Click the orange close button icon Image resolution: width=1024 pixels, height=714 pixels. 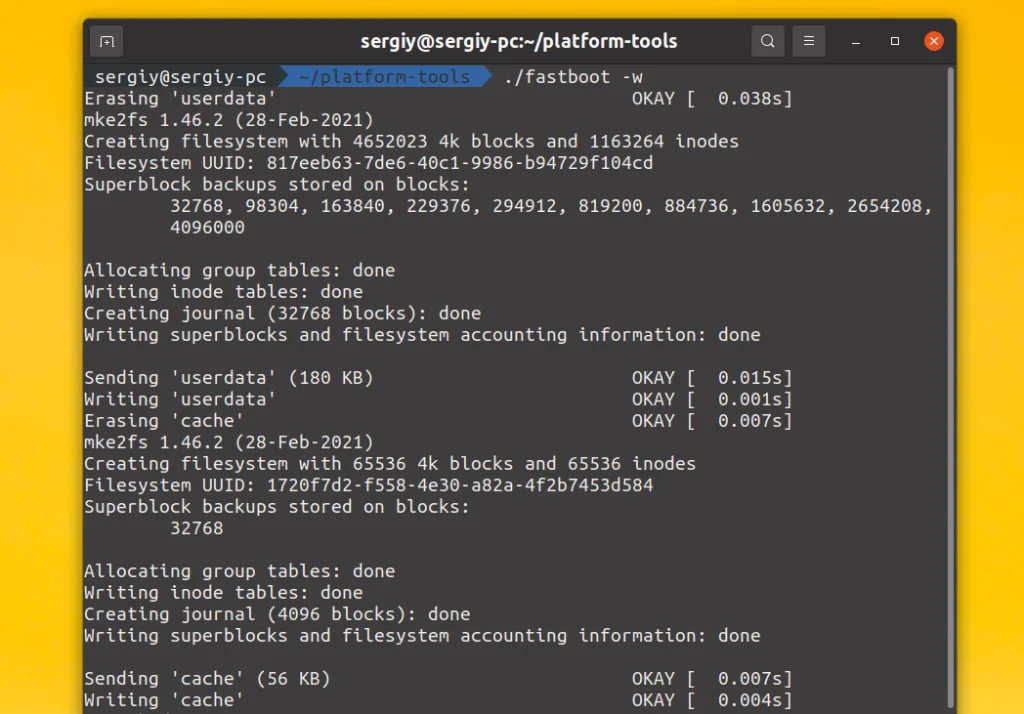click(933, 40)
